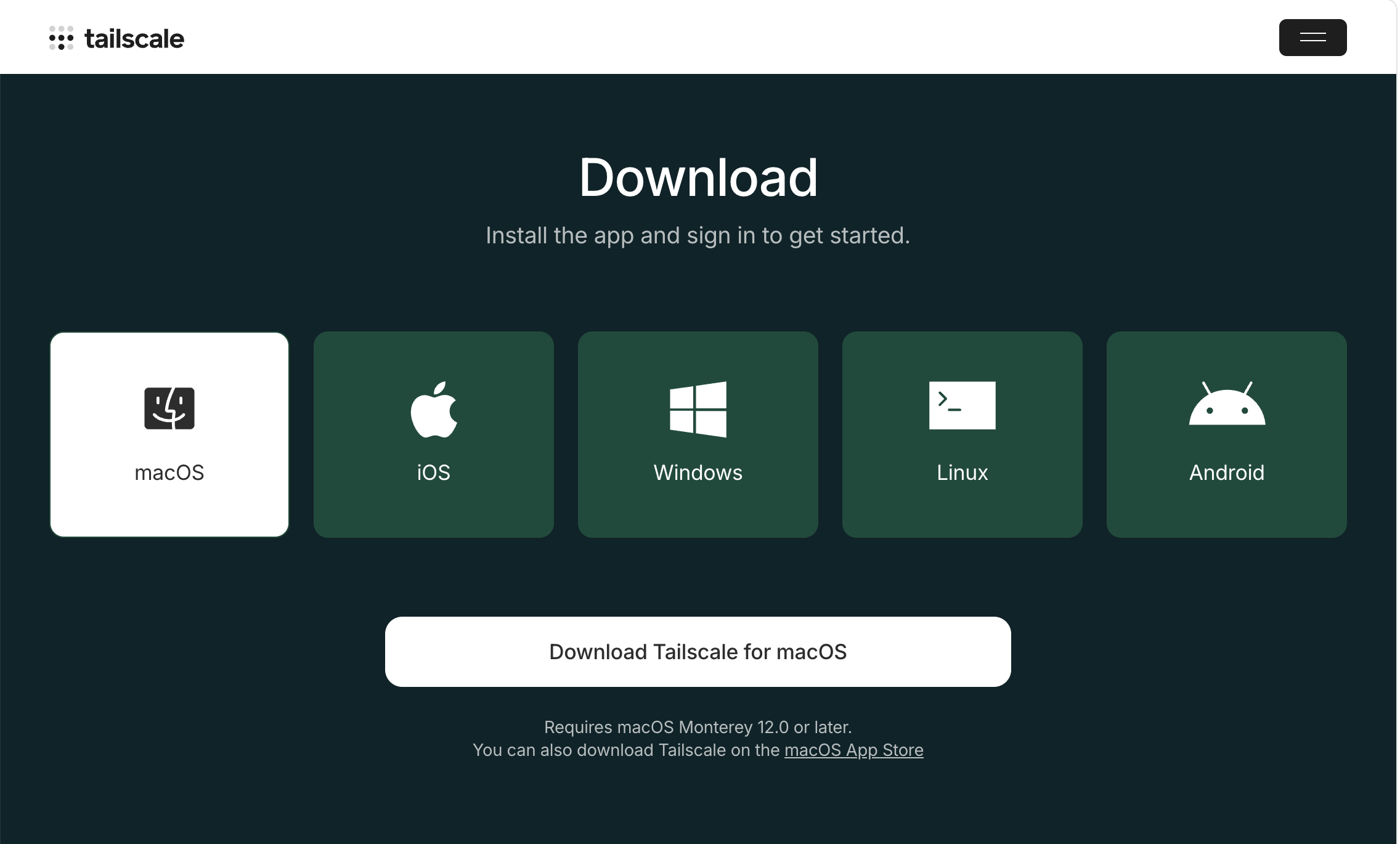Open the macOS App Store link
Viewport: 1400px width, 844px height.
click(854, 750)
